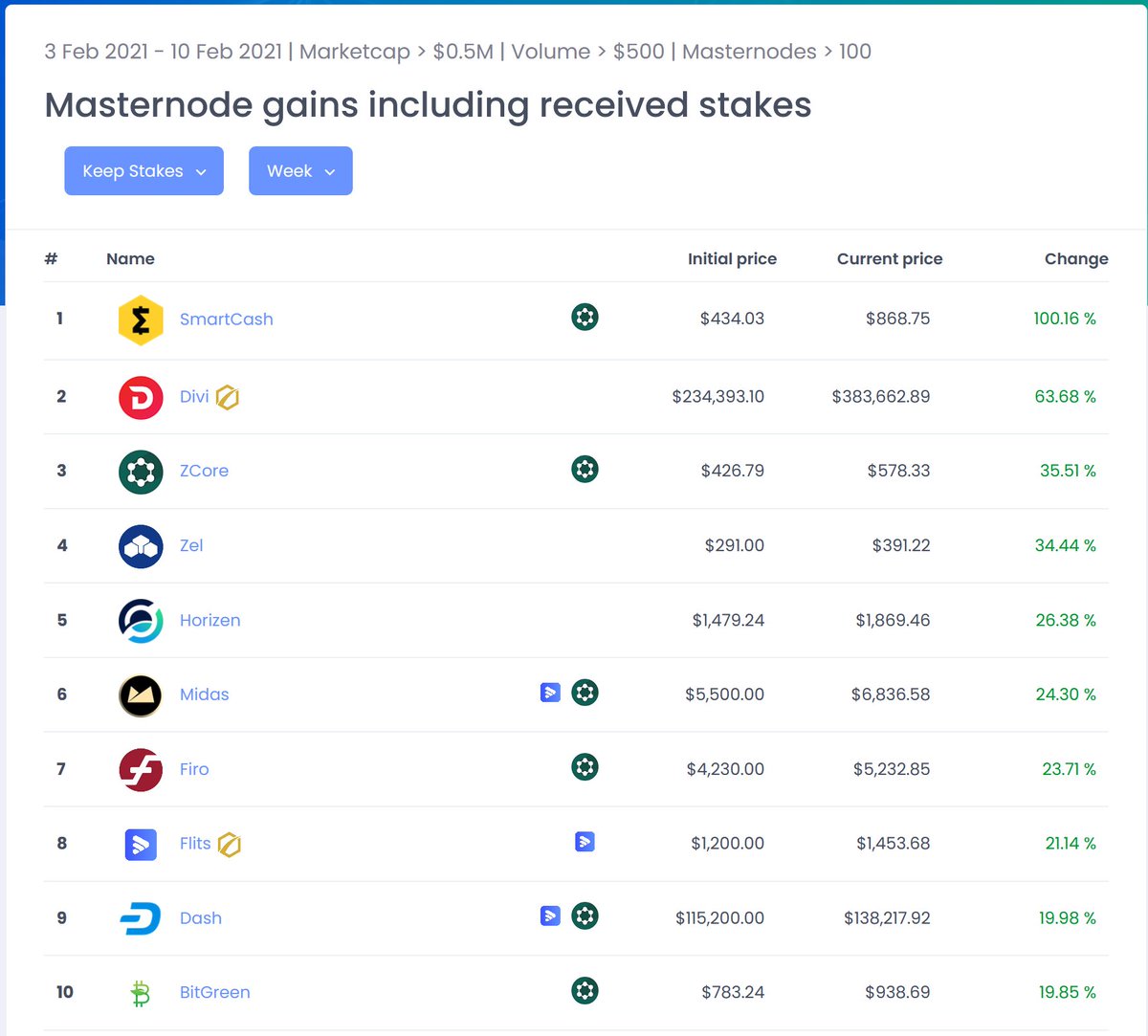Click the ZCore platform icon in ZCore row
Viewport: 1148px width, 1036px height.
coord(585,469)
